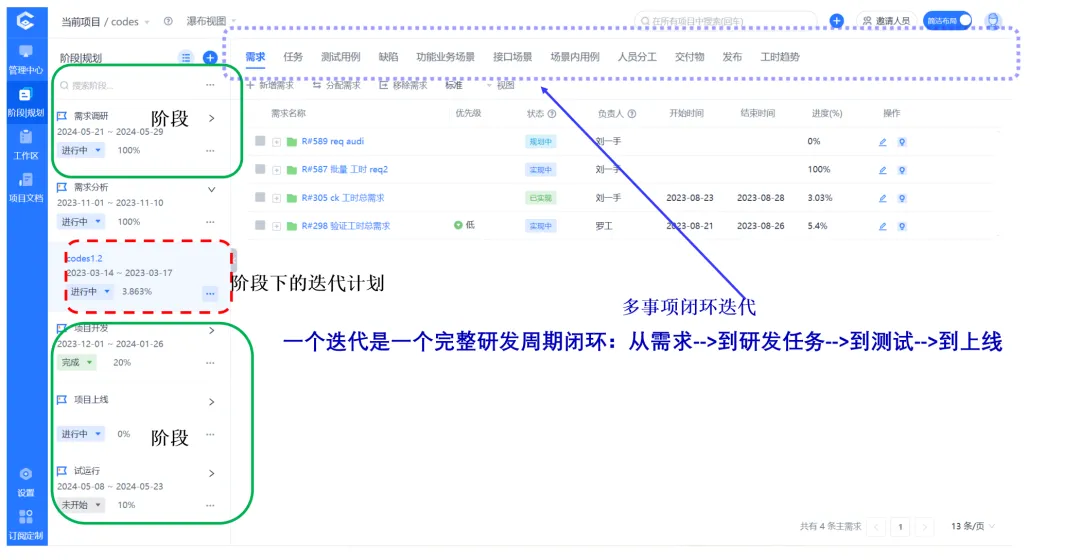Expand the R#589 row's plus box

pos(276,142)
